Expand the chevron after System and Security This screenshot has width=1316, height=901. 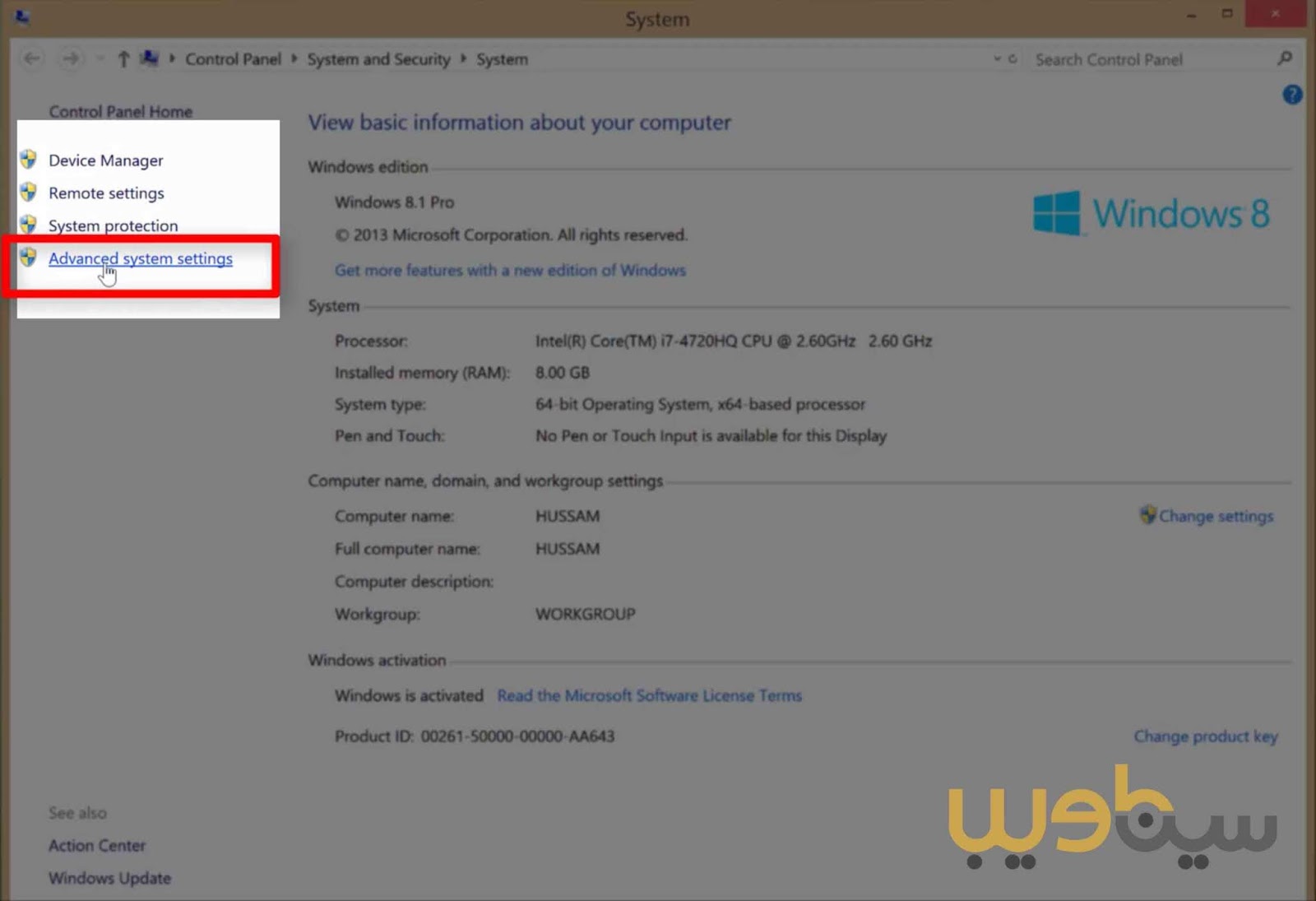(x=463, y=58)
